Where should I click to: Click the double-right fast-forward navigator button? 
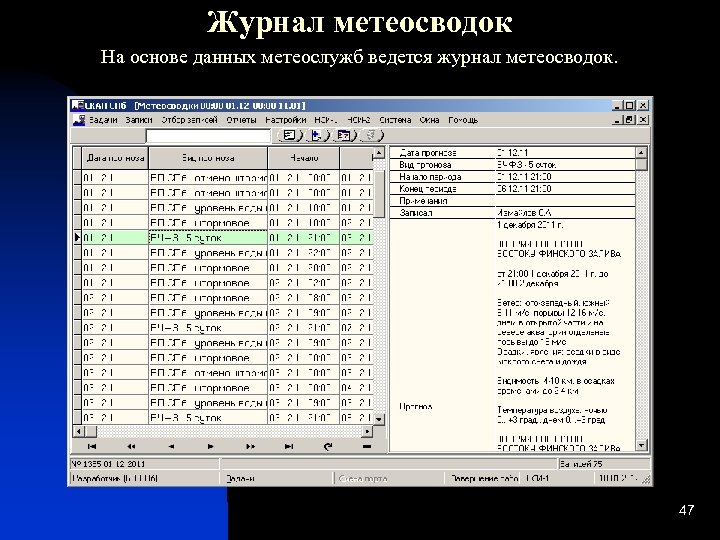250,446
